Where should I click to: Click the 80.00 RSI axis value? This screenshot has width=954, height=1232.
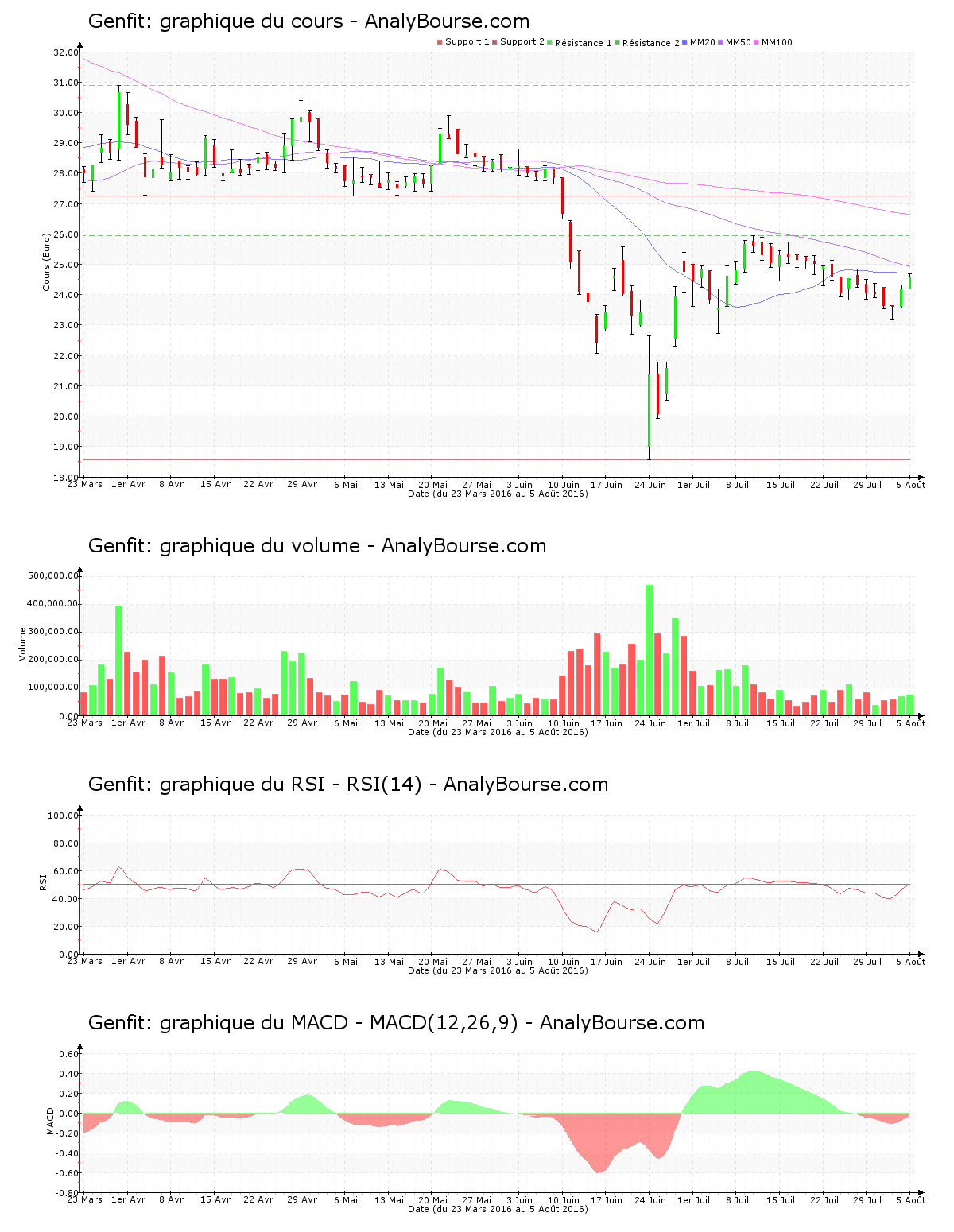pyautogui.click(x=65, y=843)
